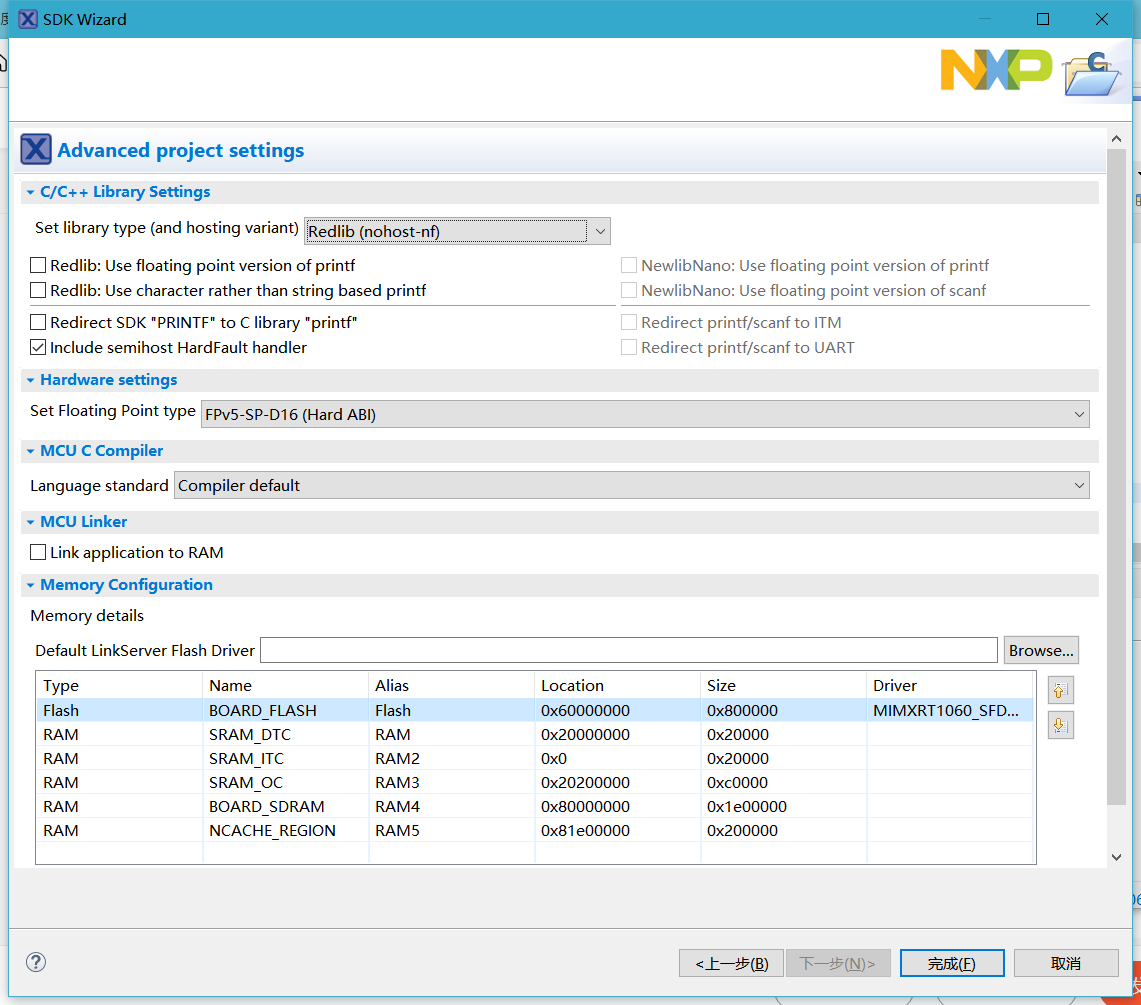Viewport: 1141px width, 1005px height.
Task: Click the SDK Wizard icon in title bar
Action: (27, 19)
